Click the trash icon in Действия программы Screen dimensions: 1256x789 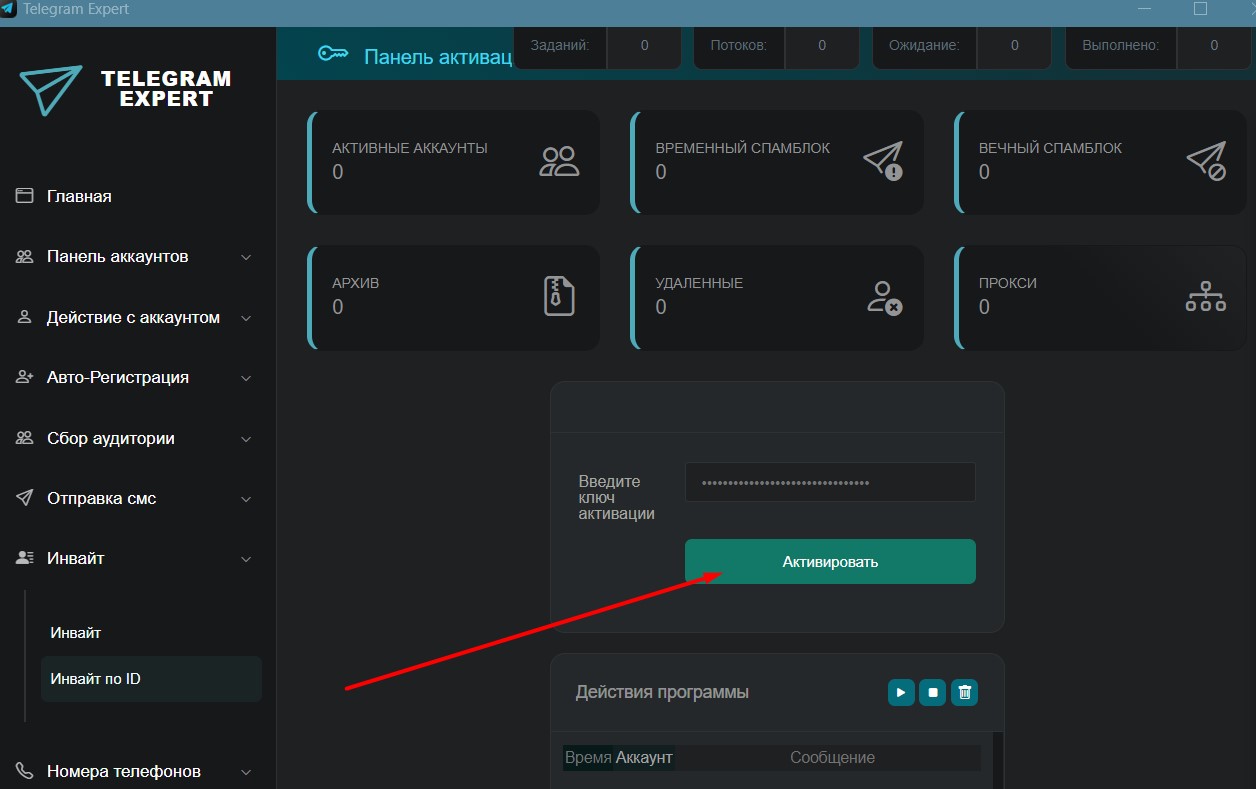coord(964,692)
